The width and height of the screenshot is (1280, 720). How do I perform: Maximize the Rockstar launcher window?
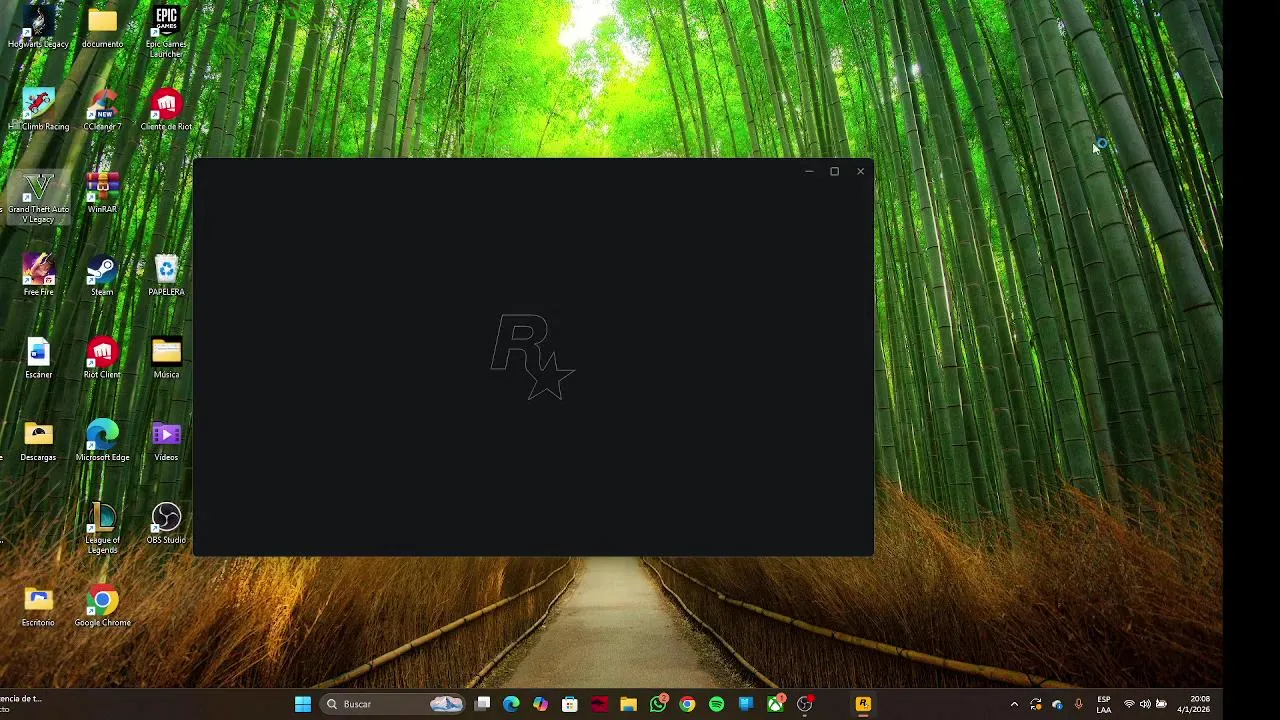coord(834,171)
